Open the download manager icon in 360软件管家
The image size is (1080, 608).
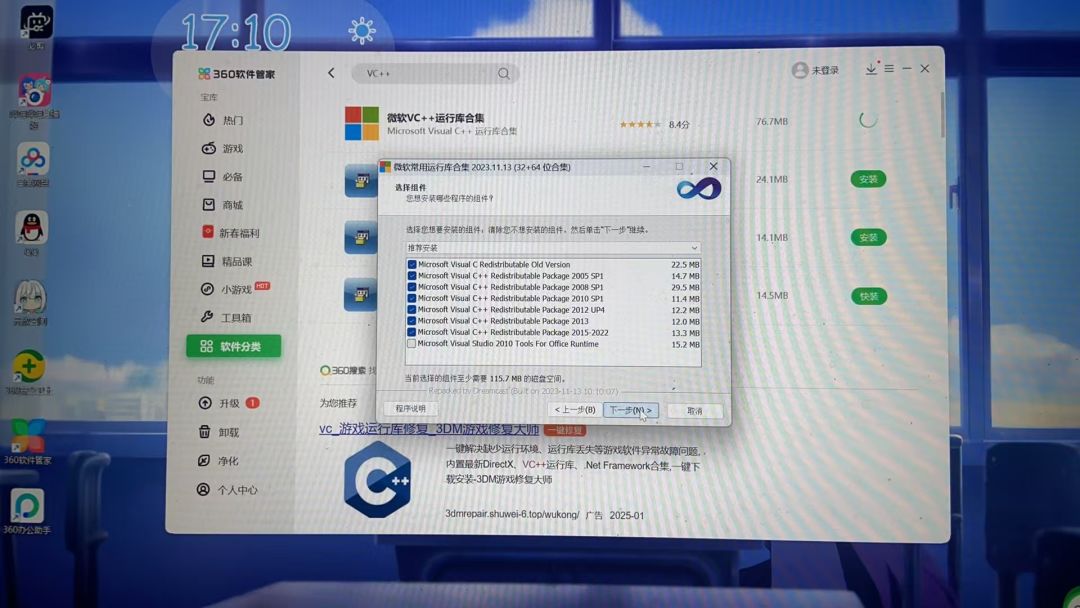[x=871, y=68]
